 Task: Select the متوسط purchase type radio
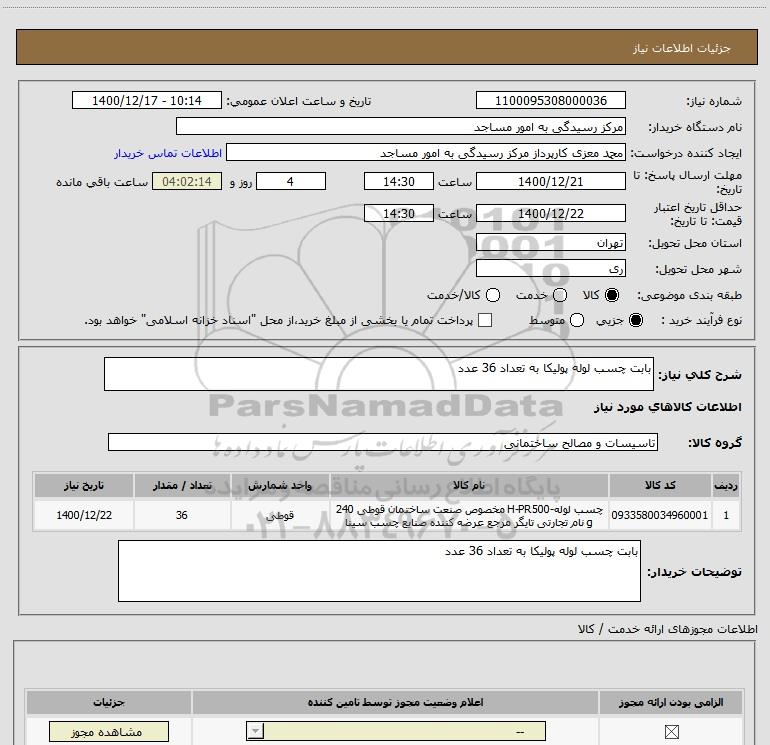click(x=577, y=321)
